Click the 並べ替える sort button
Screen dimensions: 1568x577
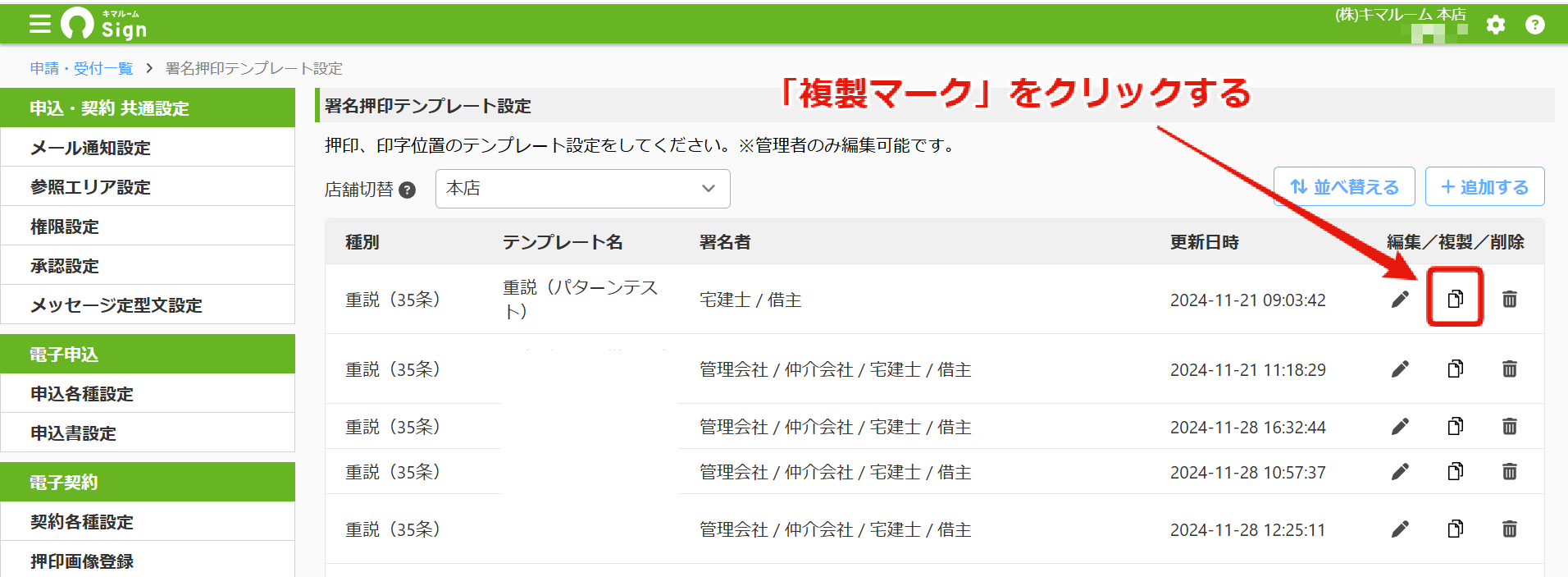(x=1345, y=186)
